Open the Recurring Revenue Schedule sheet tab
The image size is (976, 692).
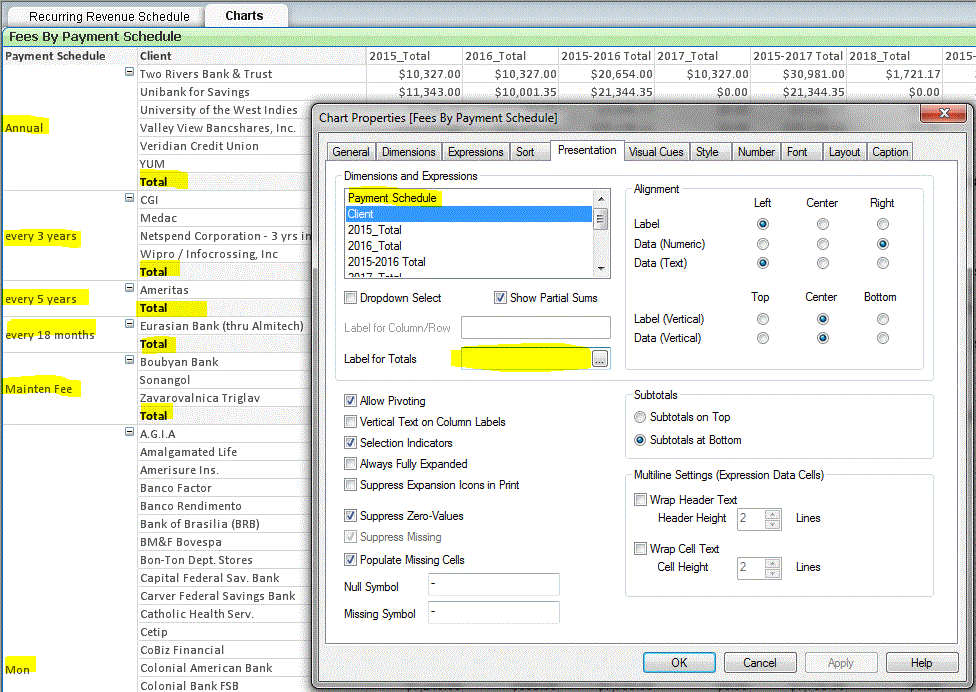[x=108, y=16]
